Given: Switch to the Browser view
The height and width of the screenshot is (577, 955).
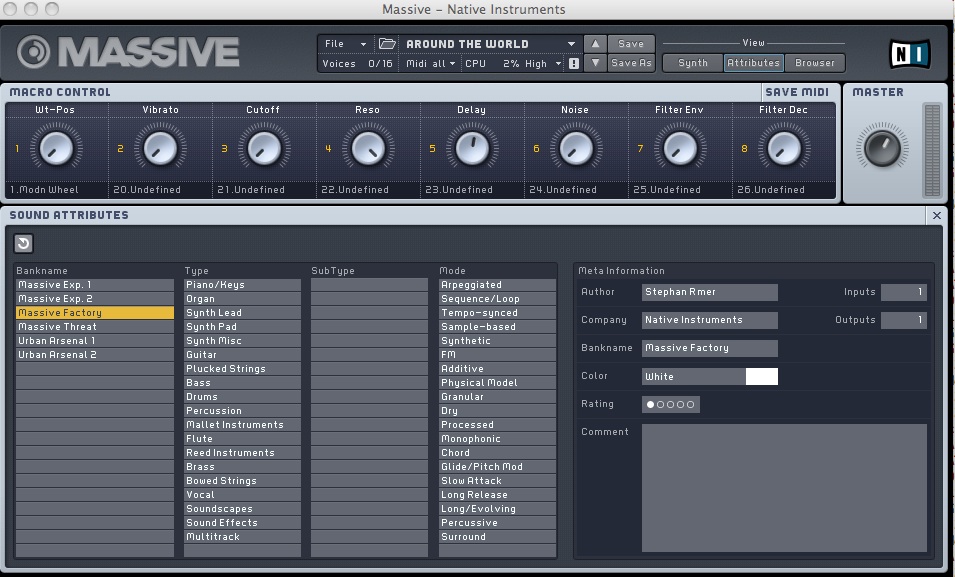Looking at the screenshot, I should (x=814, y=63).
